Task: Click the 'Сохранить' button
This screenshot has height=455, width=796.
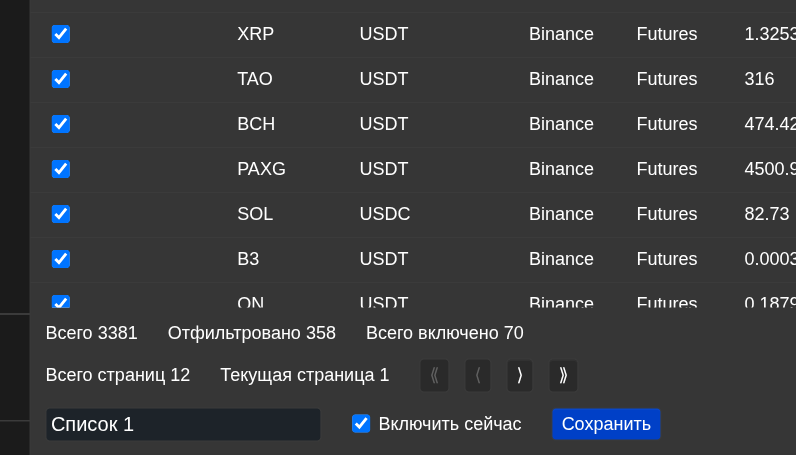Action: (606, 424)
